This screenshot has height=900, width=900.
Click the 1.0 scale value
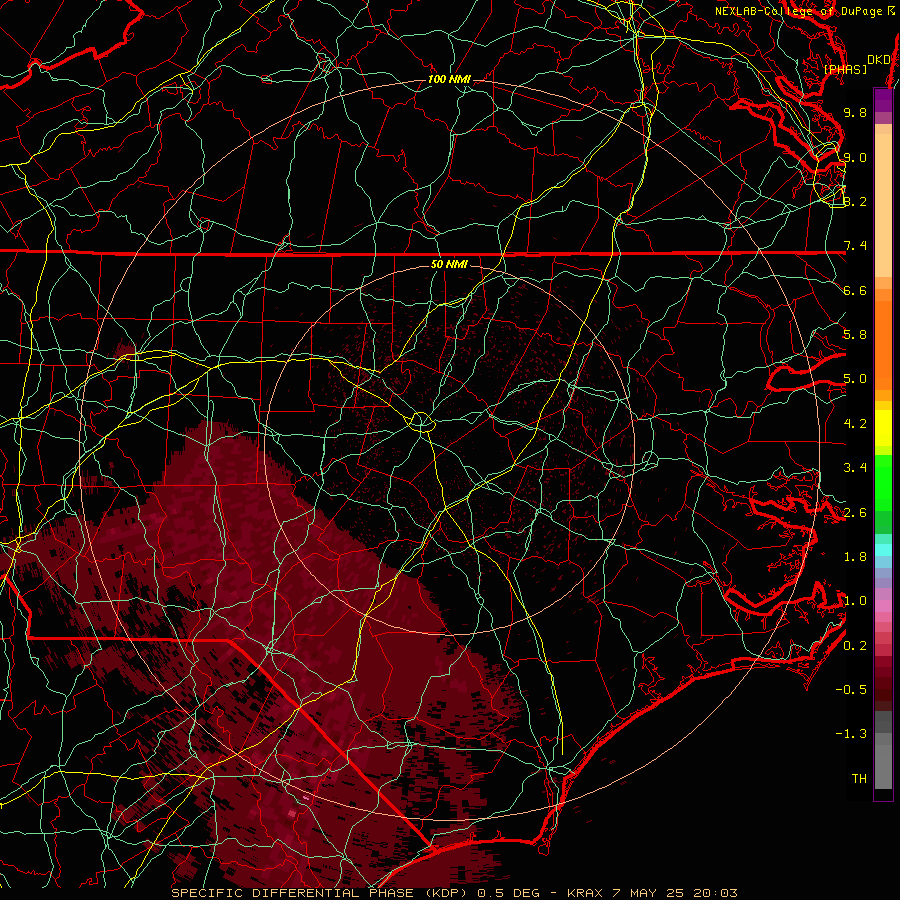(x=855, y=601)
